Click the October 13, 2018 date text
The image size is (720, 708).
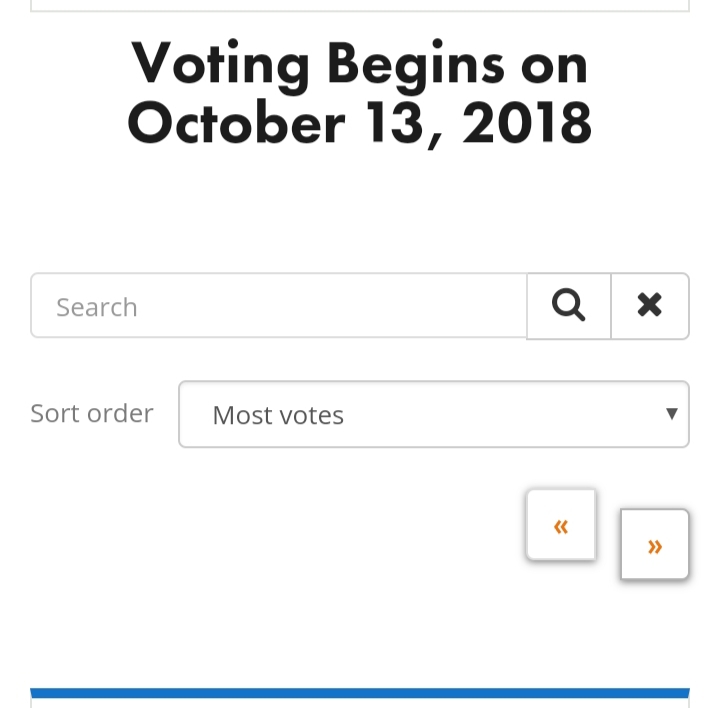coord(360,124)
